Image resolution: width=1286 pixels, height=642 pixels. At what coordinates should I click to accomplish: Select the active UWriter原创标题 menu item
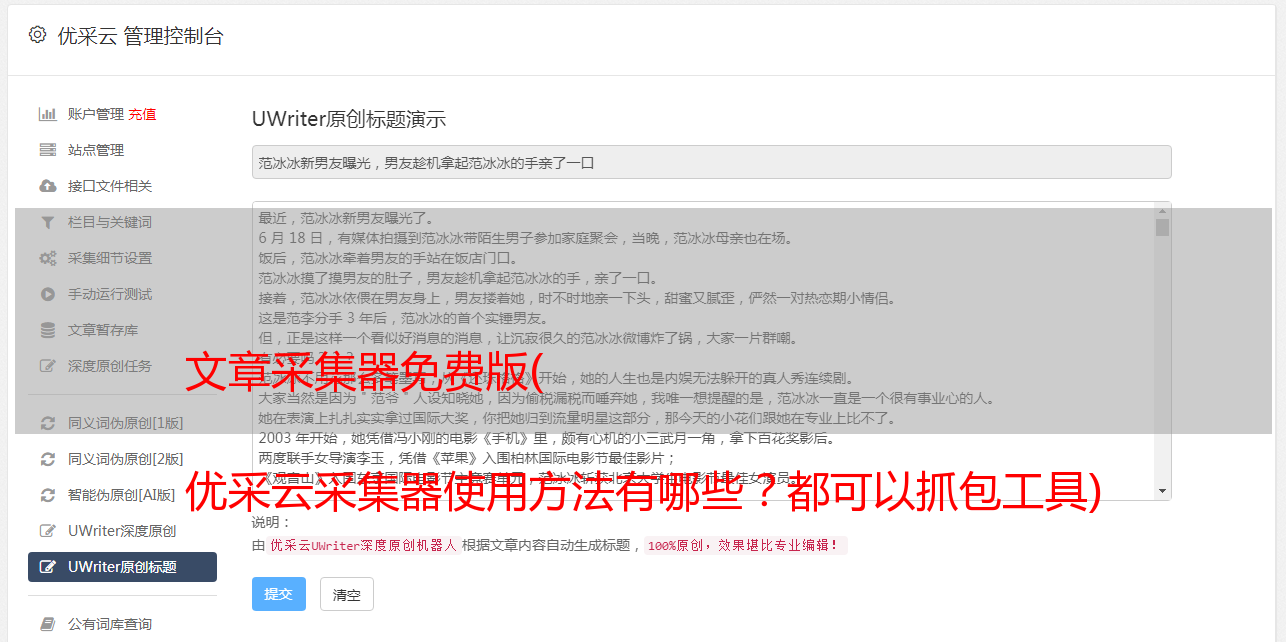[122, 567]
